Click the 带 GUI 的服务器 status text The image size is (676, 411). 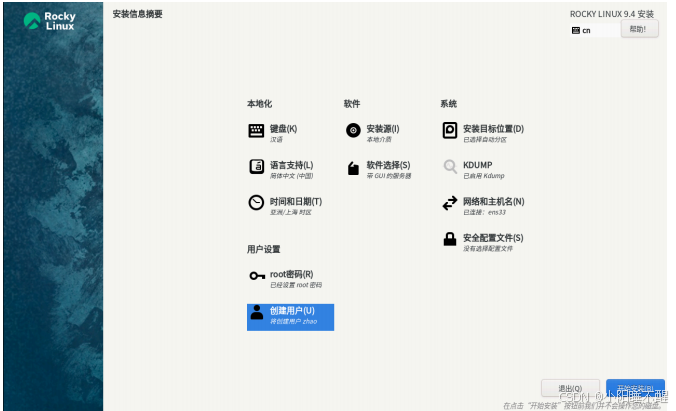pos(389,176)
